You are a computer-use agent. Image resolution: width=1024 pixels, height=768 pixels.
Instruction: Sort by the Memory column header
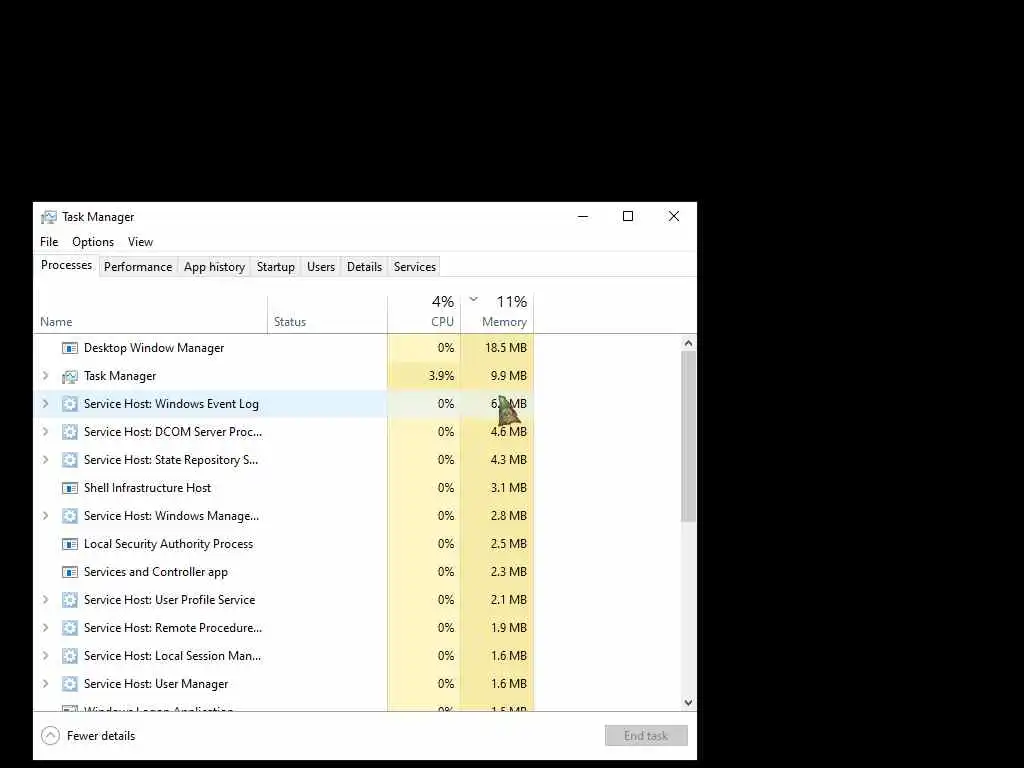(x=497, y=314)
